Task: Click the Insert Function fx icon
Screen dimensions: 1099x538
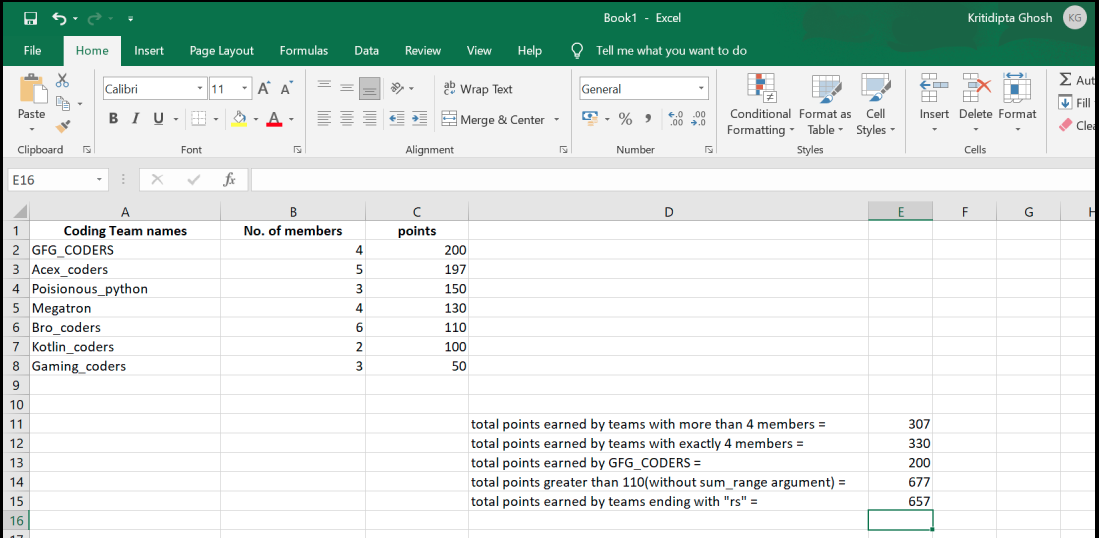Action: click(229, 180)
